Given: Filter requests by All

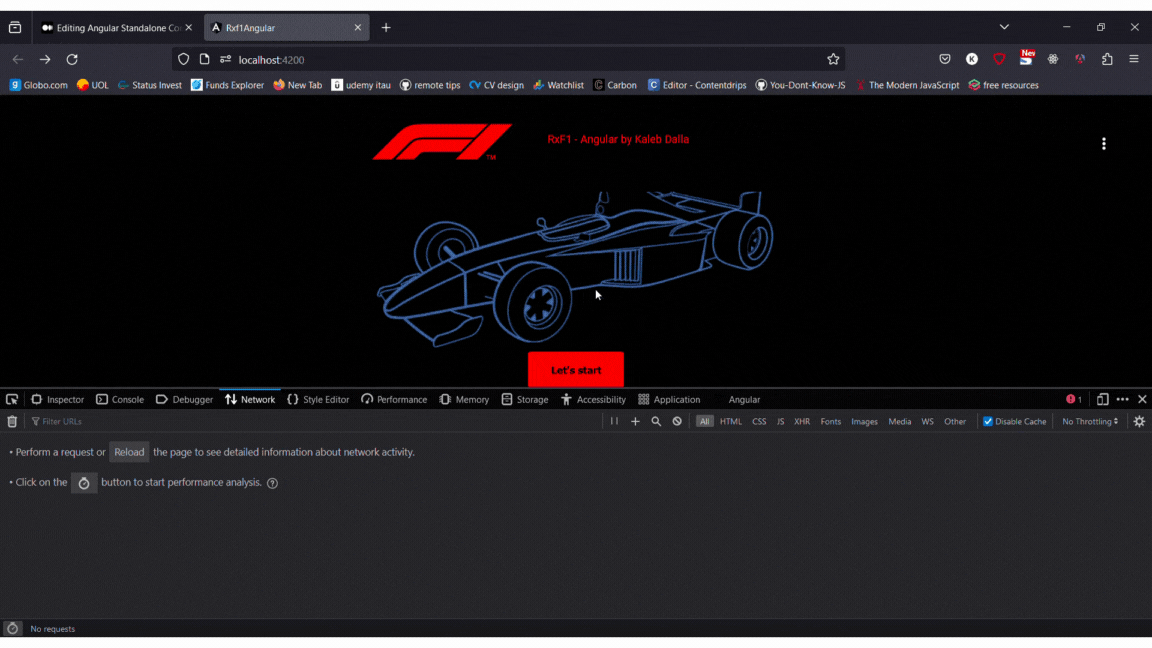Looking at the screenshot, I should (x=705, y=422).
